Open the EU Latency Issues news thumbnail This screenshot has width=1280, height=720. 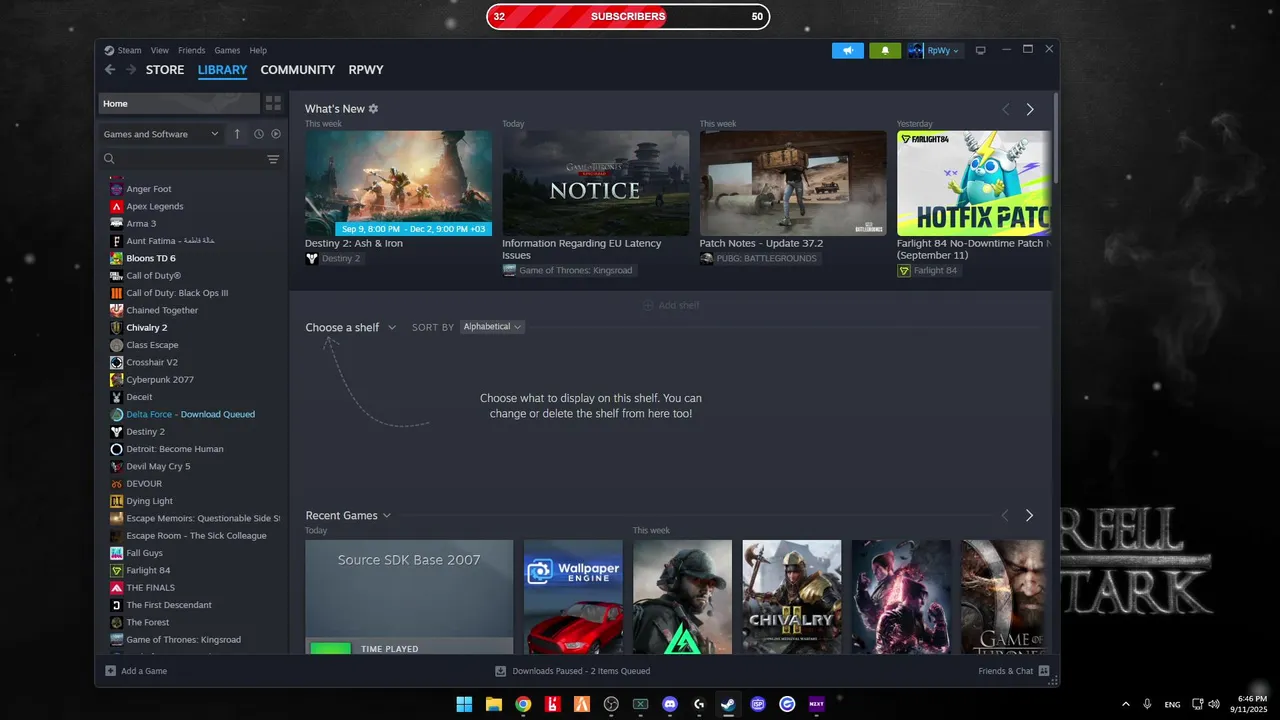(595, 183)
